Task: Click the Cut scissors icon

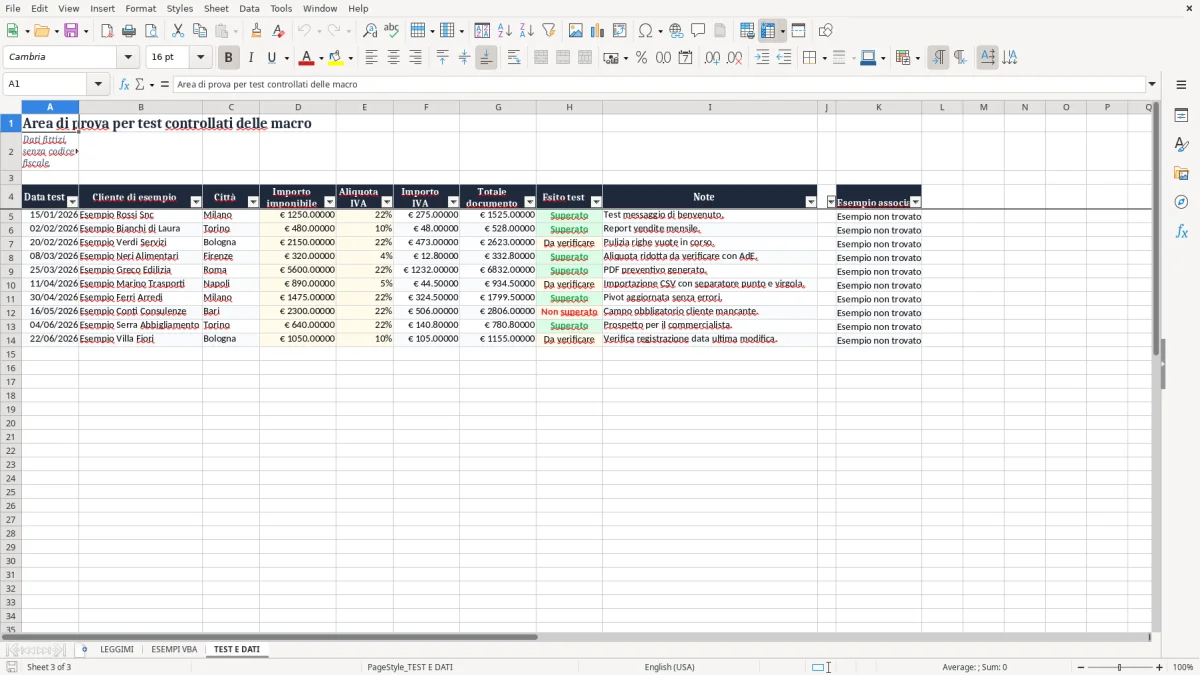Action: click(x=178, y=31)
